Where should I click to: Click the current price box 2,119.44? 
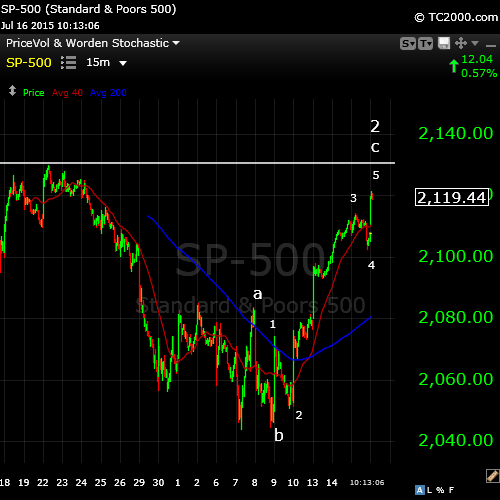point(452,197)
